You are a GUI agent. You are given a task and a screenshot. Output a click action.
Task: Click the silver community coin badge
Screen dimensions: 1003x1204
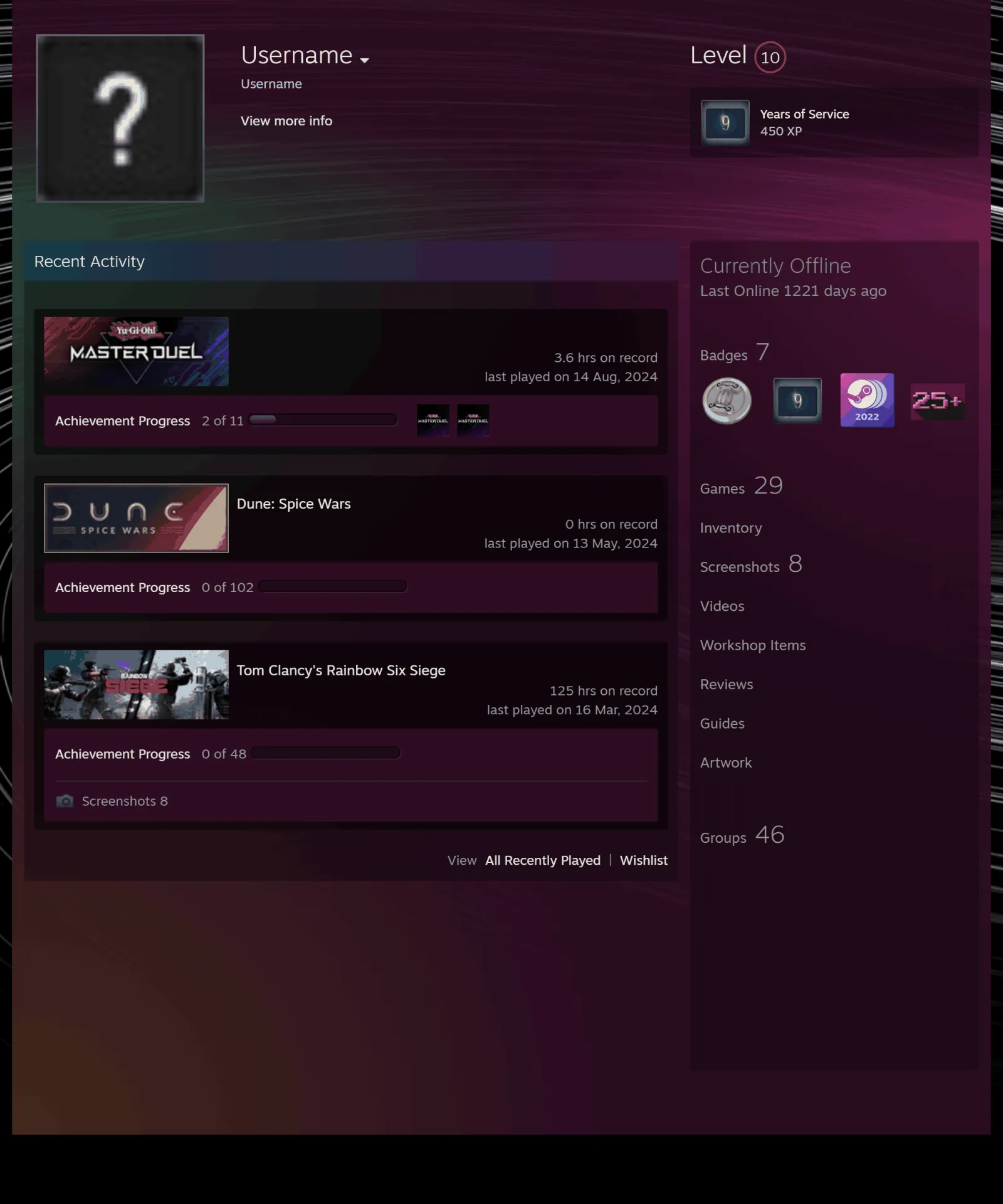click(727, 401)
